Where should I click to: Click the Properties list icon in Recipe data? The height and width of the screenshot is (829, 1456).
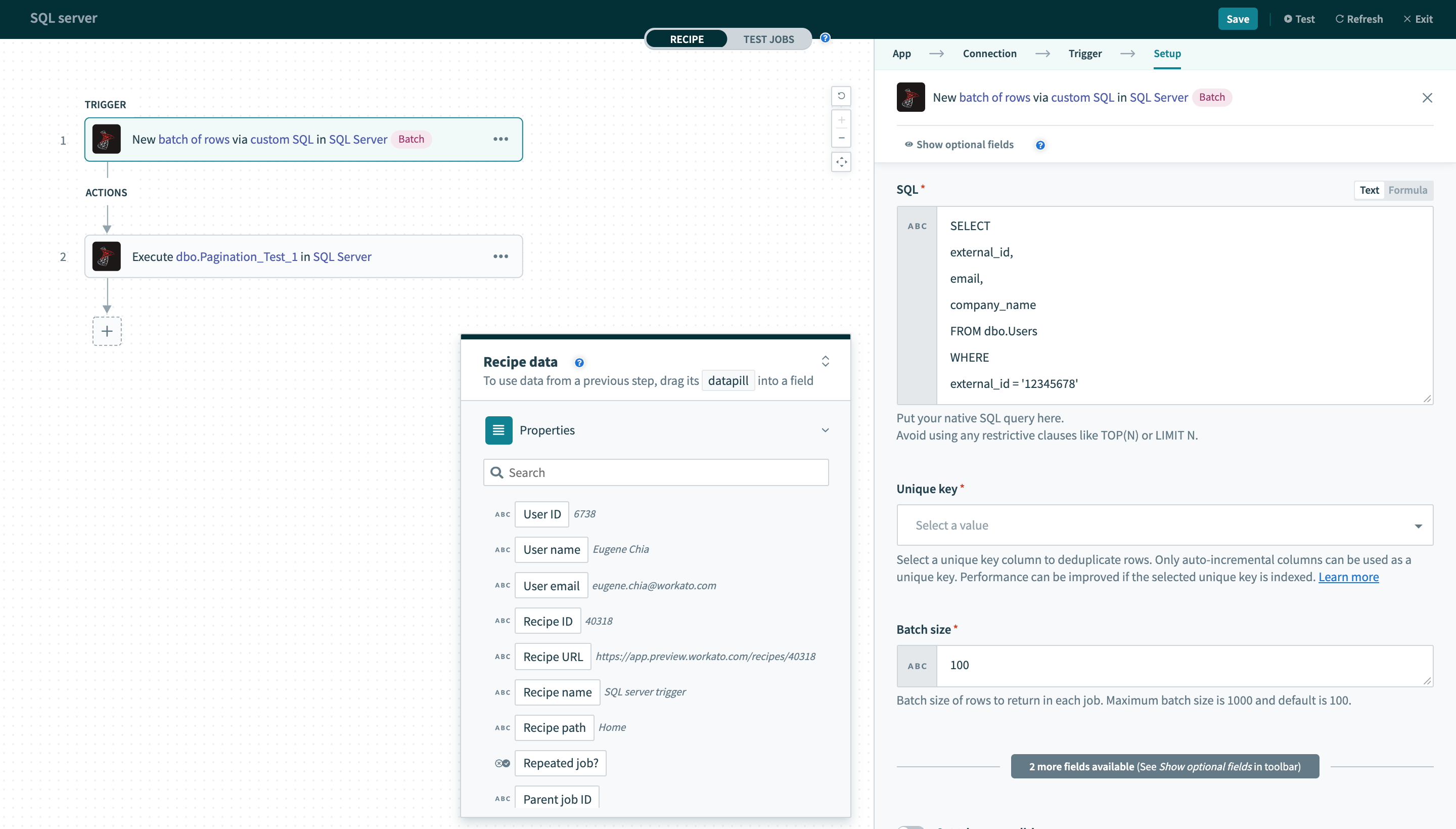[x=498, y=430]
